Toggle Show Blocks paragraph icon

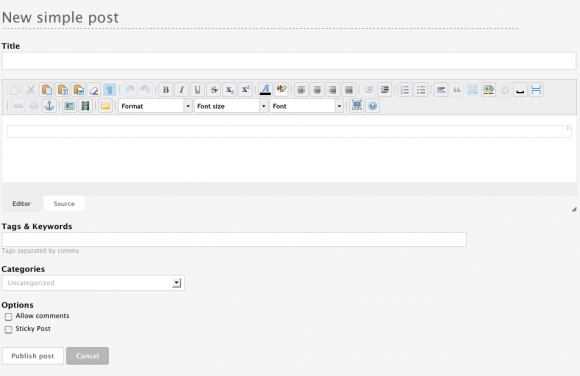[109, 90]
